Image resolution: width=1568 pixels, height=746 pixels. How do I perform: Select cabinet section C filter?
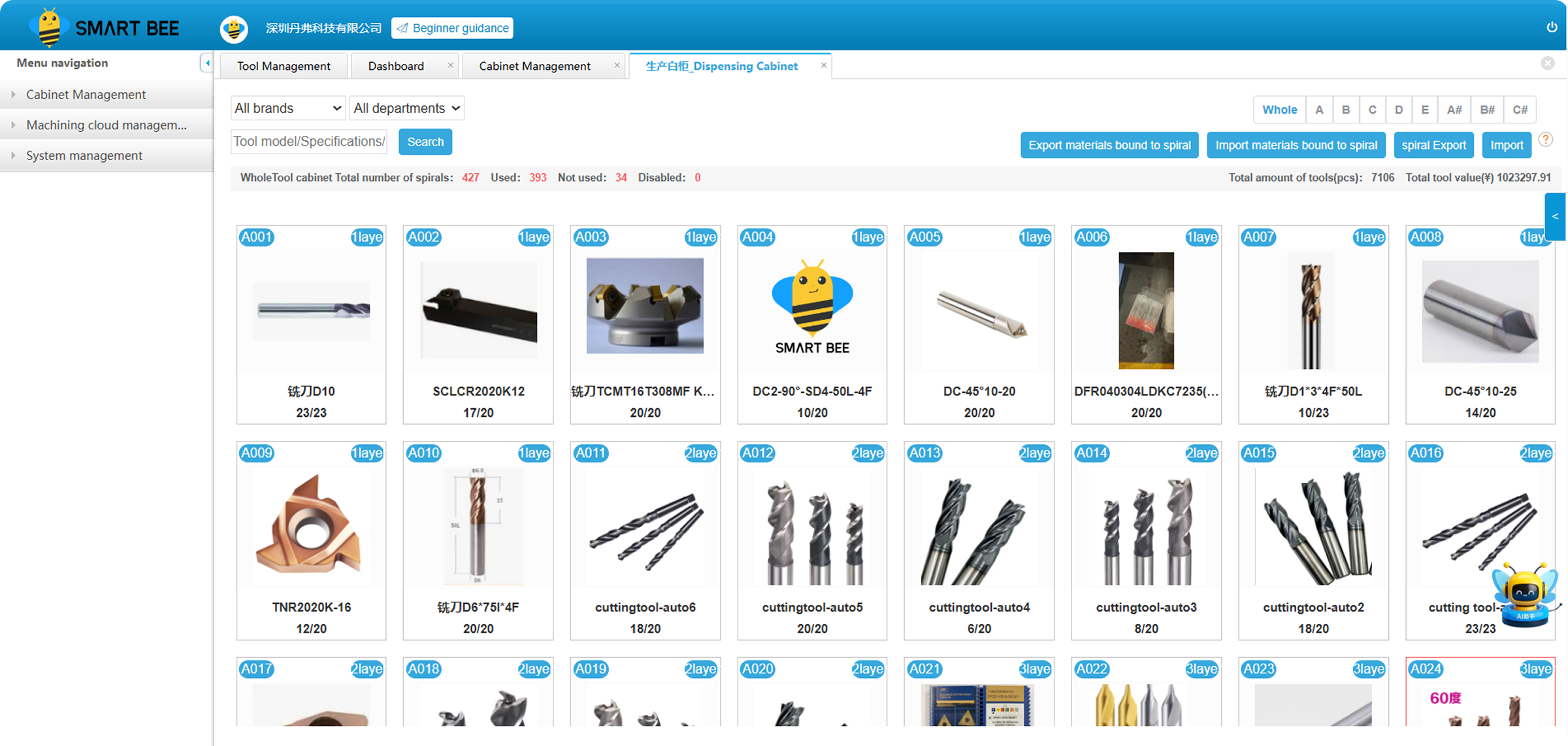[x=1372, y=110]
